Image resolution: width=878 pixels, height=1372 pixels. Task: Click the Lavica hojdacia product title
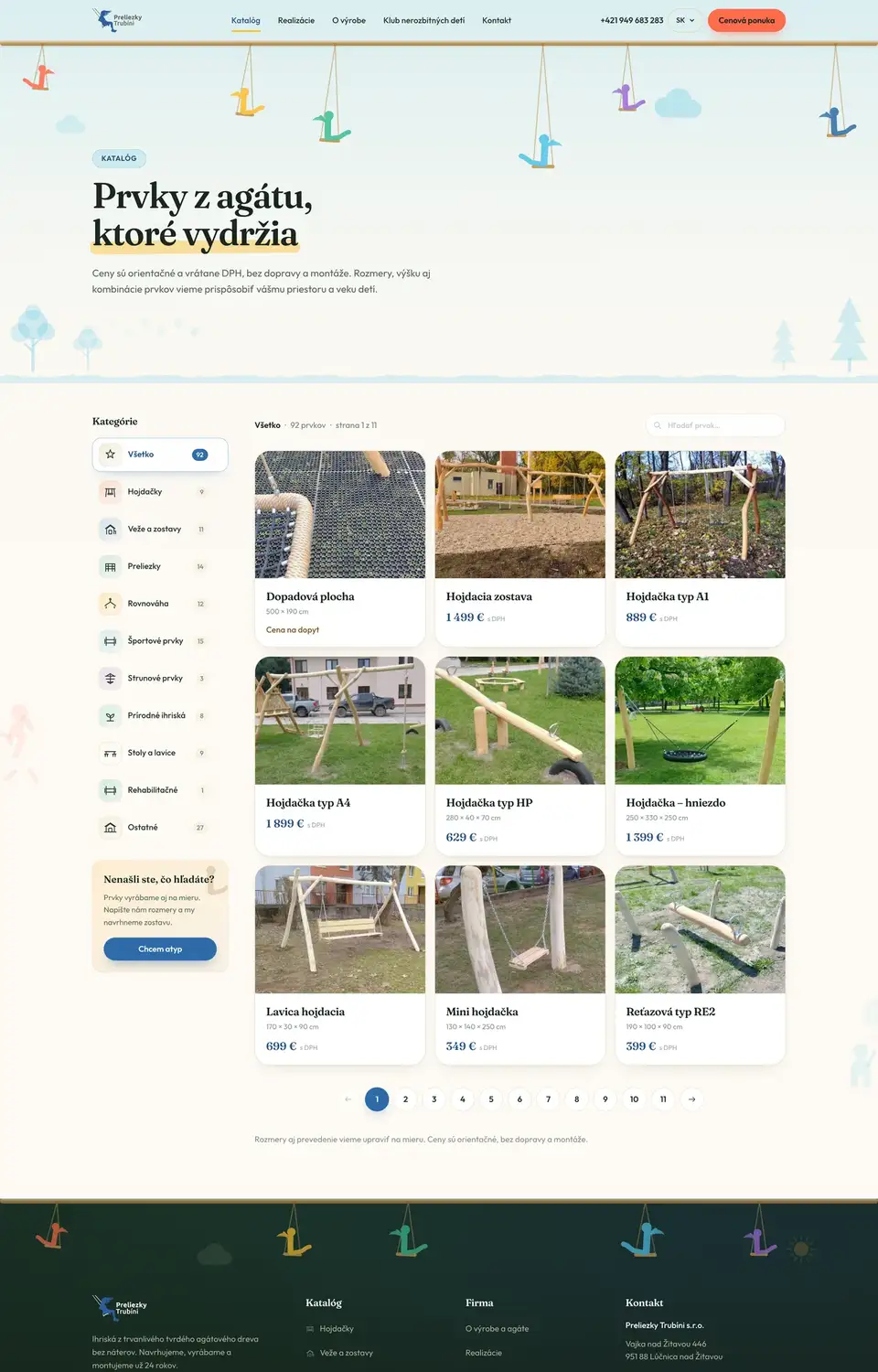[x=305, y=1012]
